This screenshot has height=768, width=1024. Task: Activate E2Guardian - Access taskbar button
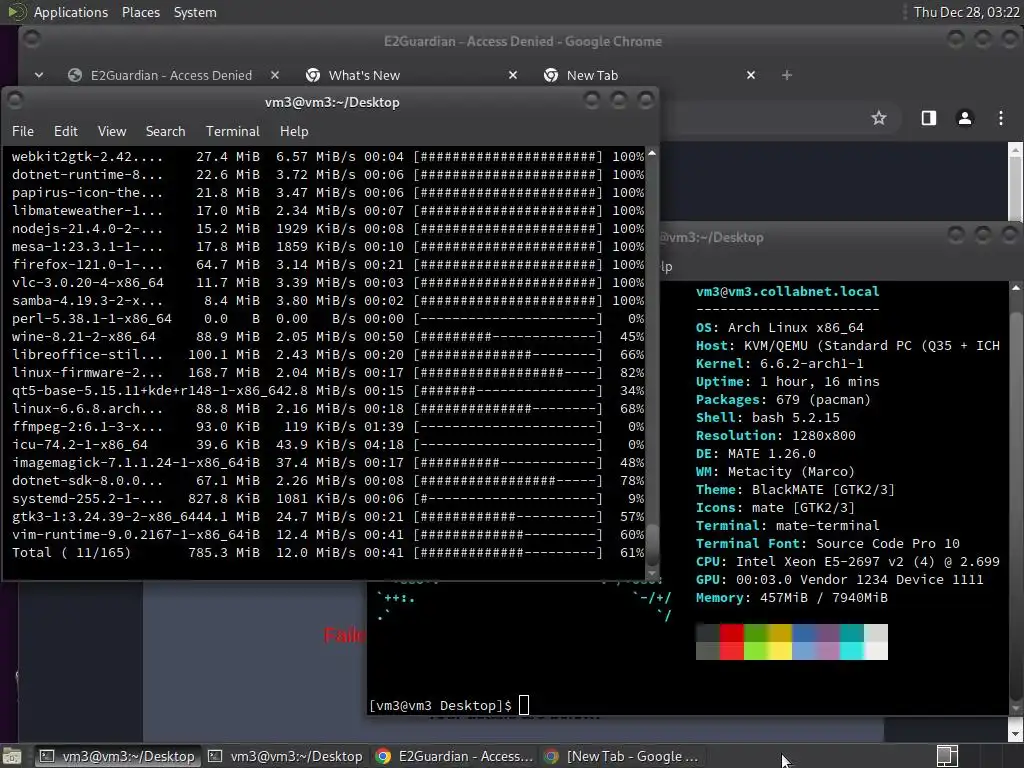pyautogui.click(x=454, y=756)
